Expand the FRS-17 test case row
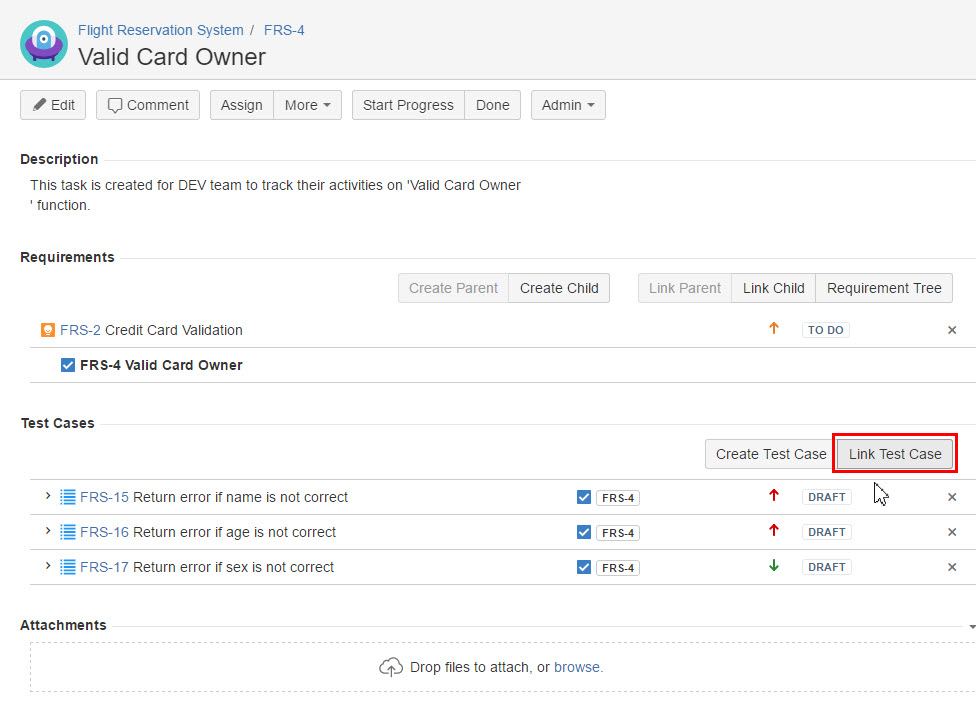This screenshot has width=976, height=709. tap(47, 566)
